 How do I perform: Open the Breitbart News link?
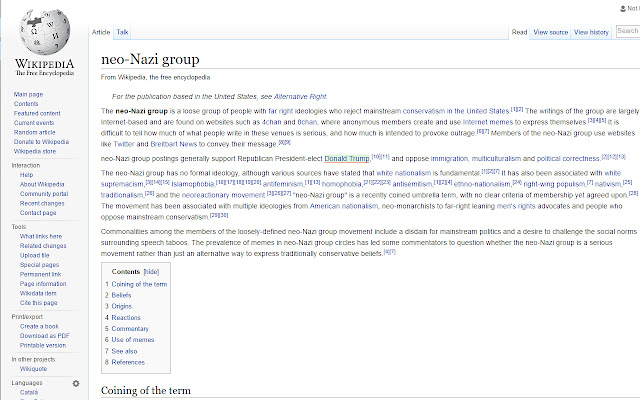pyautogui.click(x=173, y=144)
